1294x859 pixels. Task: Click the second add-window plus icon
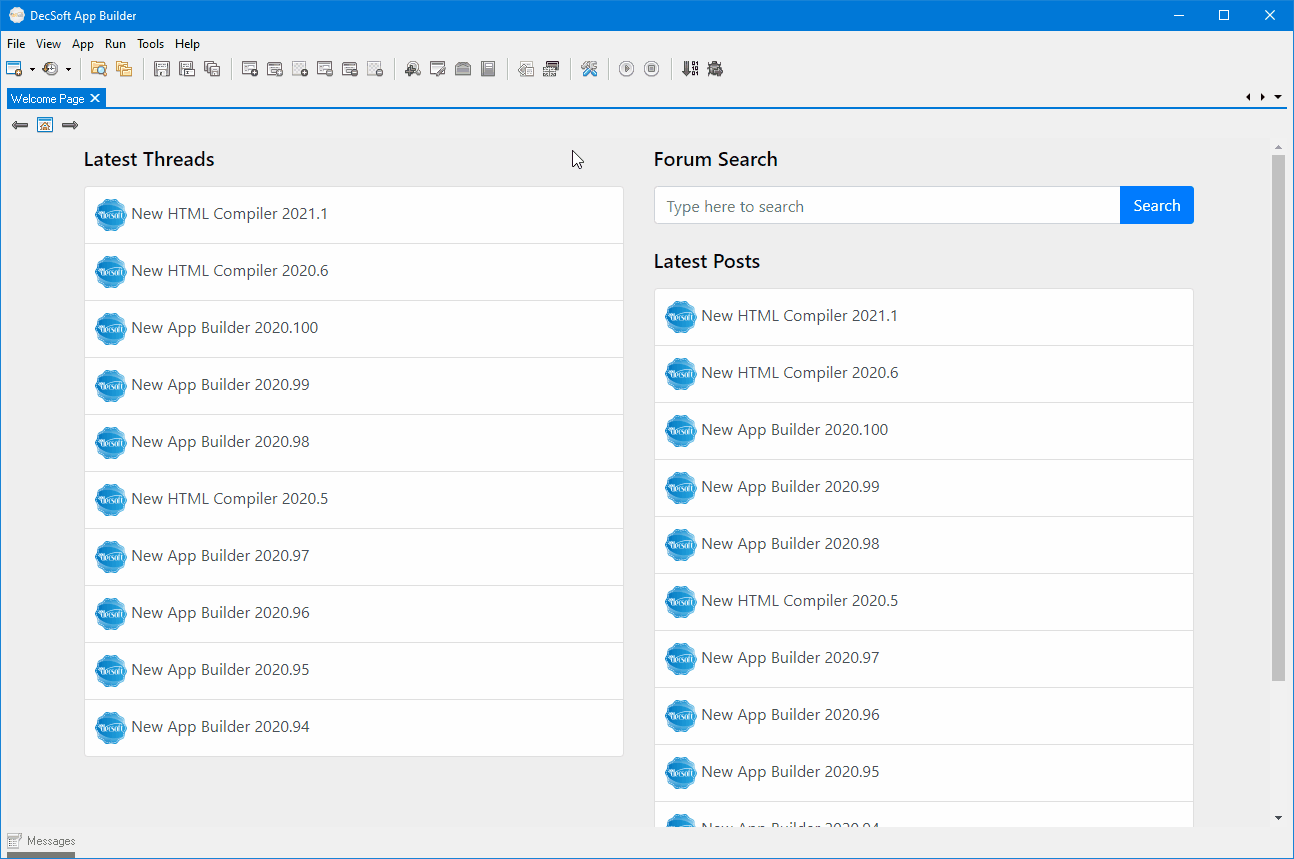(275, 69)
